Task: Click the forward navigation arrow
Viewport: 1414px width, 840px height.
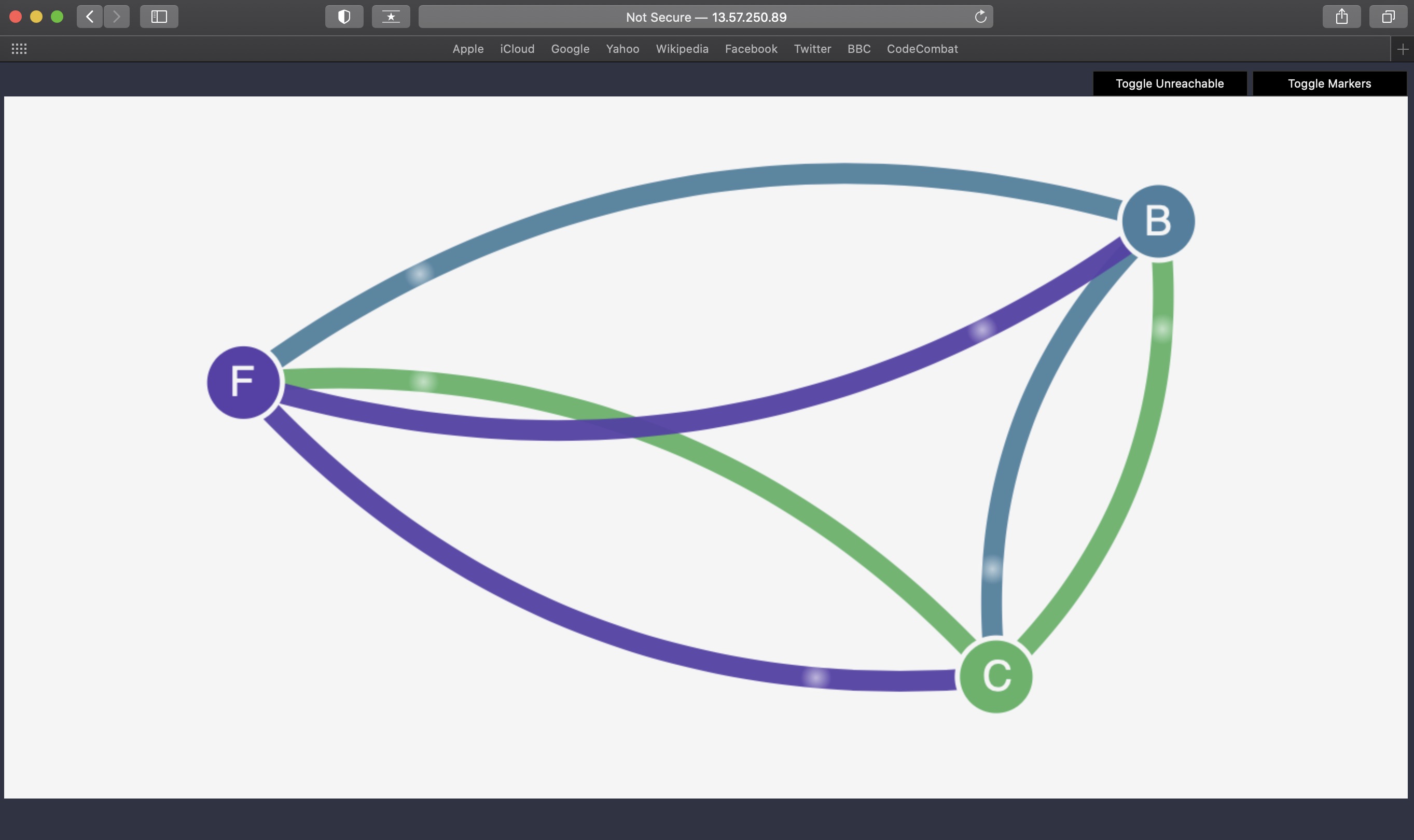Action: [x=117, y=17]
